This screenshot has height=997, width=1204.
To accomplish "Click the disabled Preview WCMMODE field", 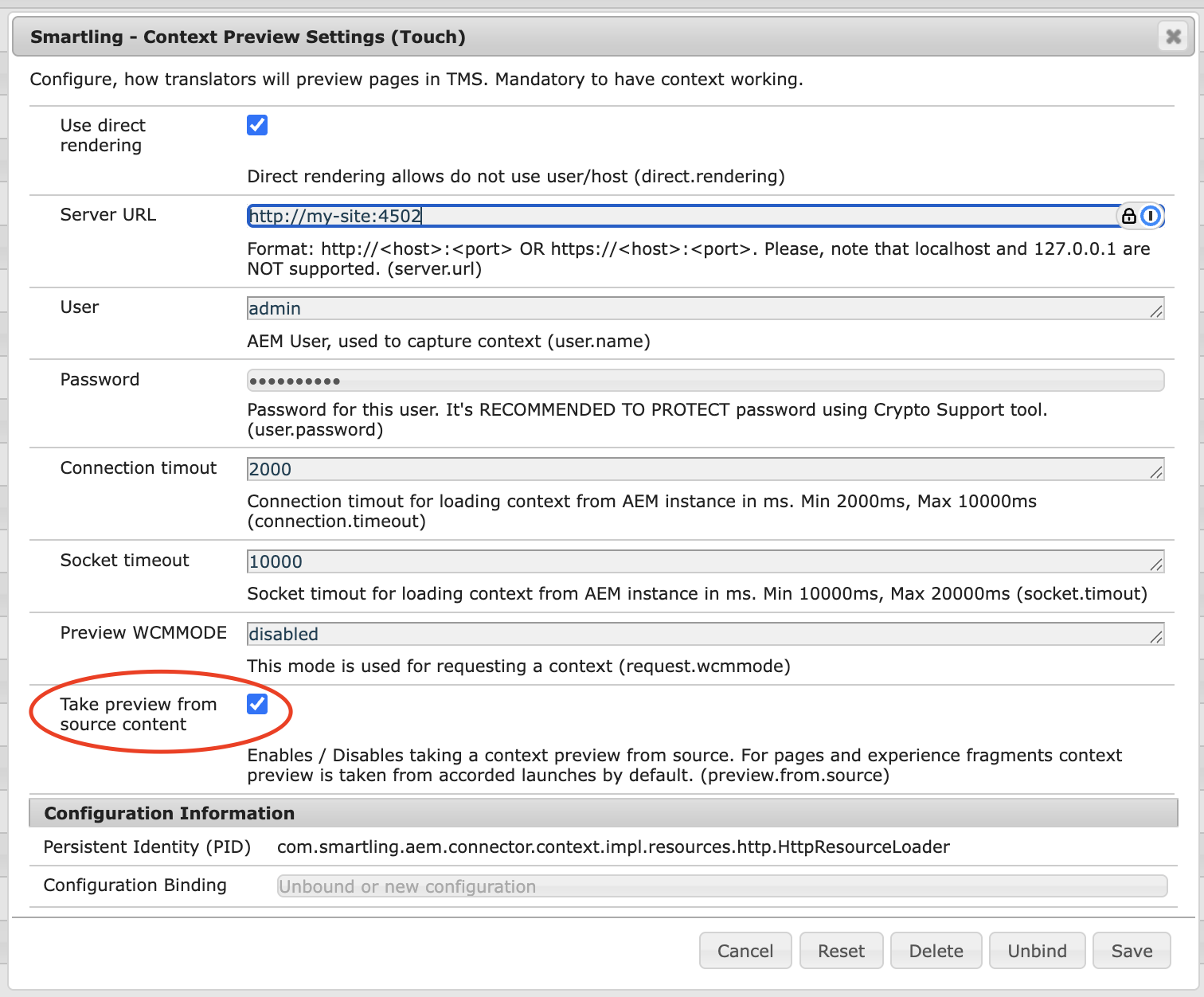I will [637, 634].
